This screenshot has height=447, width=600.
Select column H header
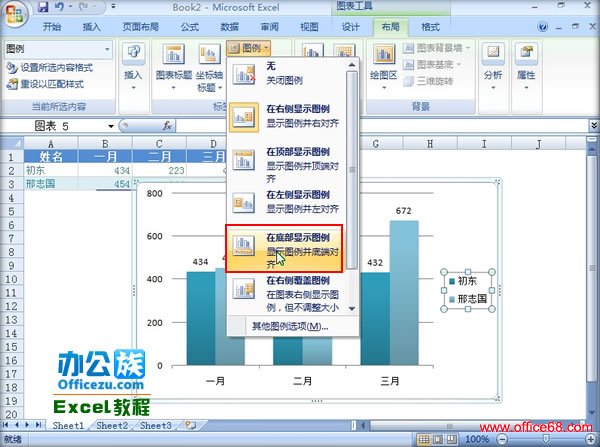[430, 144]
